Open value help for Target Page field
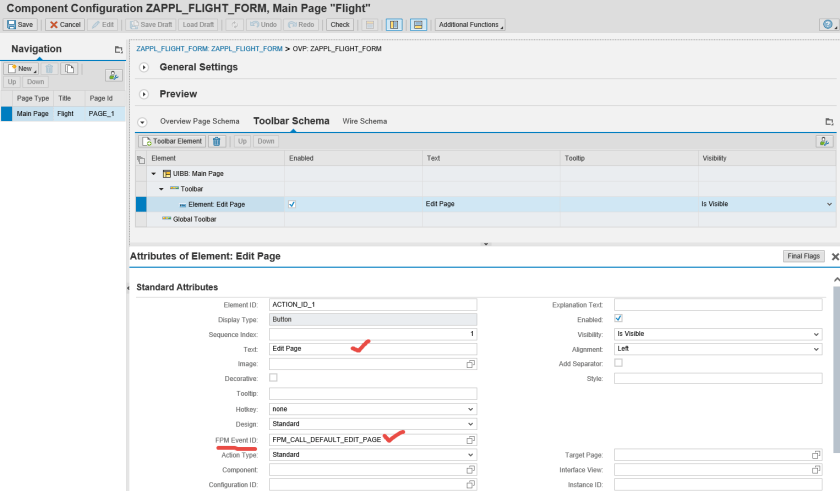Image resolution: width=840 pixels, height=491 pixels. tap(816, 455)
